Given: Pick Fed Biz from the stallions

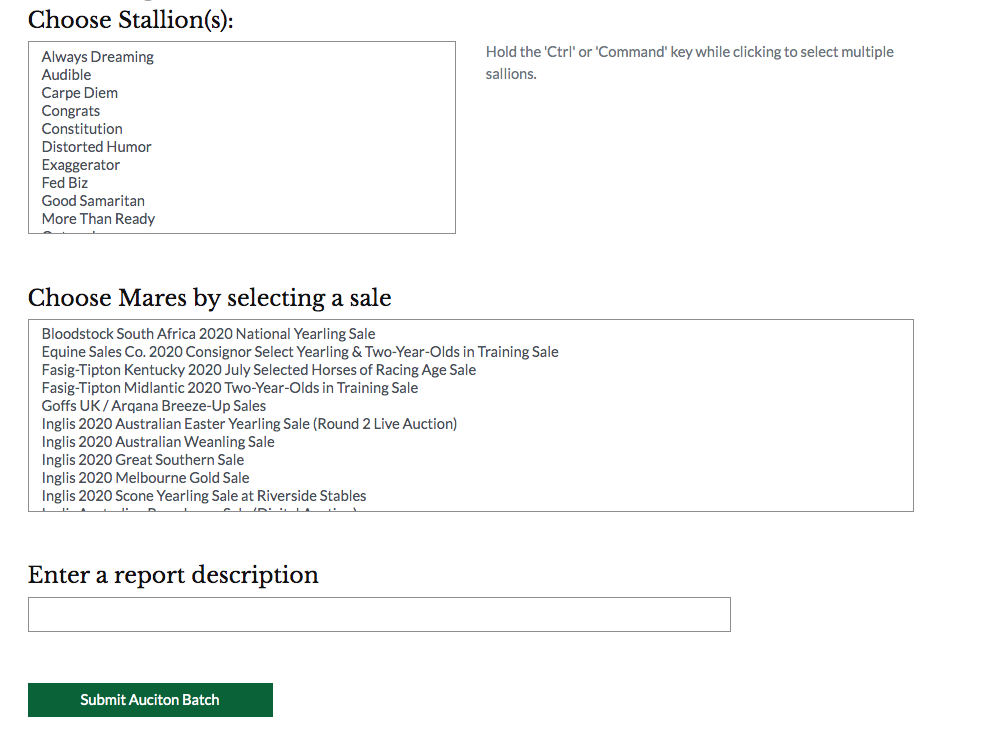Looking at the screenshot, I should (65, 183).
